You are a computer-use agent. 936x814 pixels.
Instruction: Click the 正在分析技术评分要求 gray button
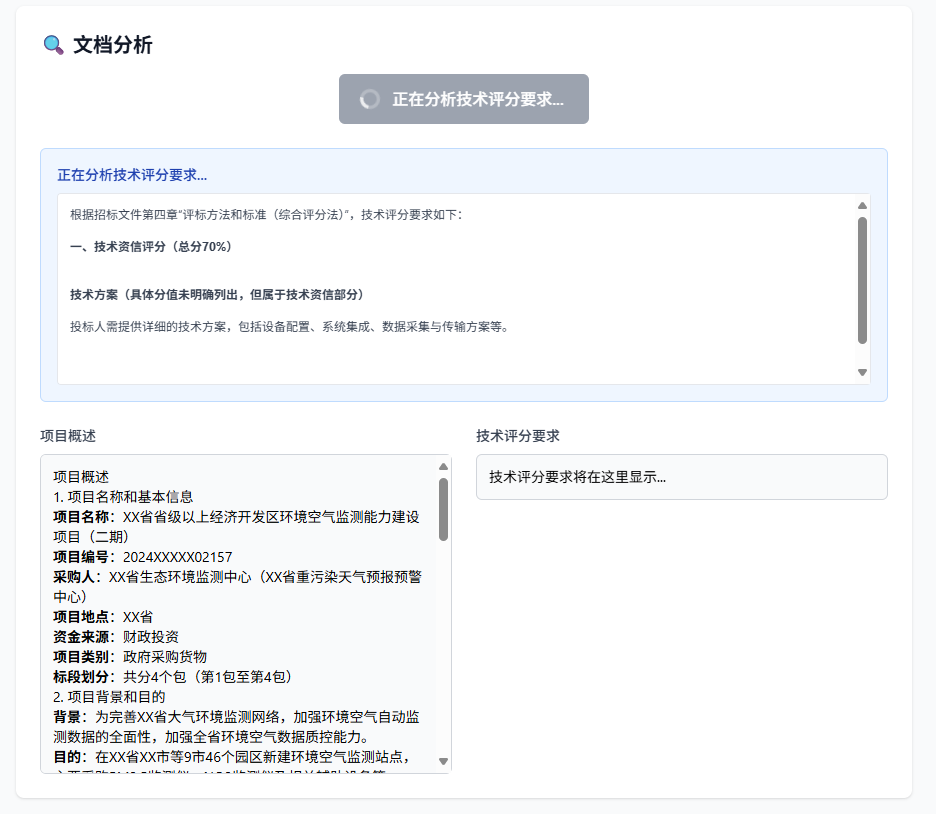464,99
